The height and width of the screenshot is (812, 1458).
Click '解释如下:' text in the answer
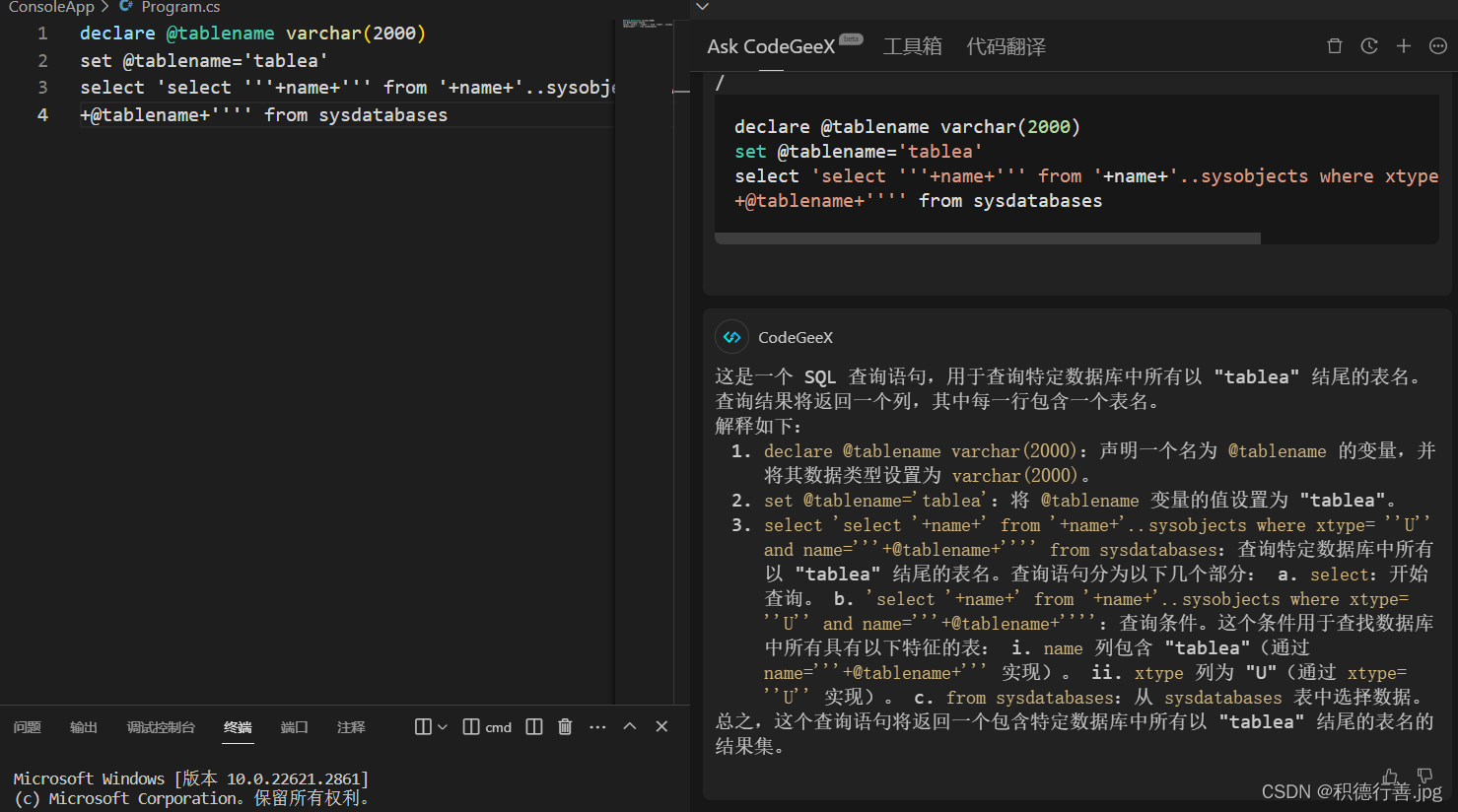coord(759,426)
